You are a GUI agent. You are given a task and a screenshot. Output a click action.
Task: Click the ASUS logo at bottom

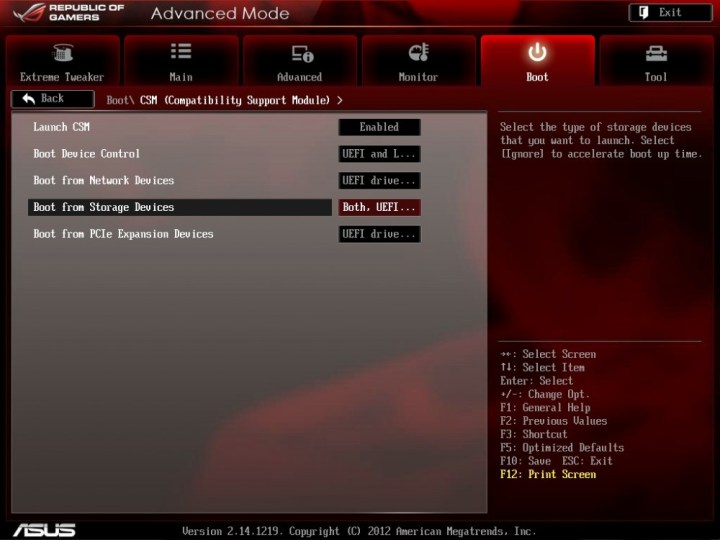point(43,529)
